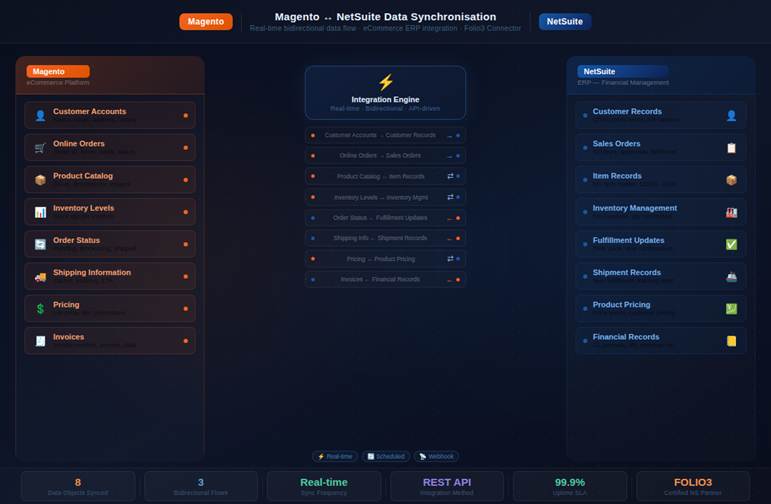Click the Sales Orders clipboard icon
This screenshot has height=504, width=771.
[x=731, y=148]
